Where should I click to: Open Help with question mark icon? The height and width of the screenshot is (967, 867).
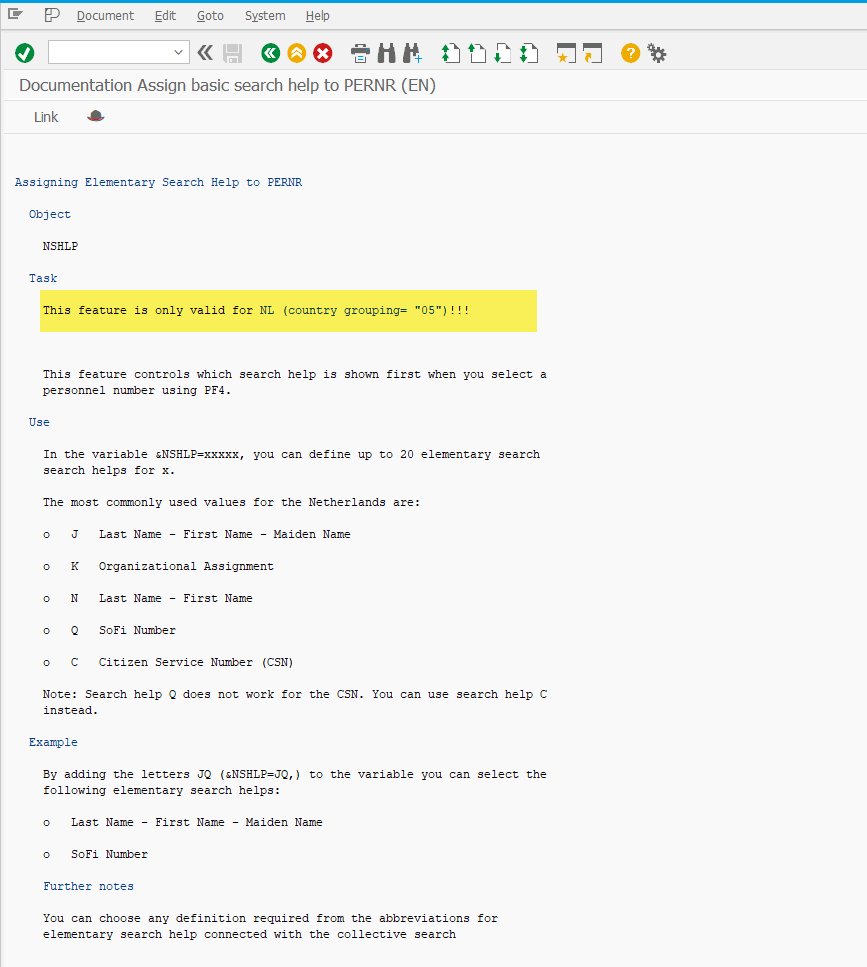click(x=630, y=53)
